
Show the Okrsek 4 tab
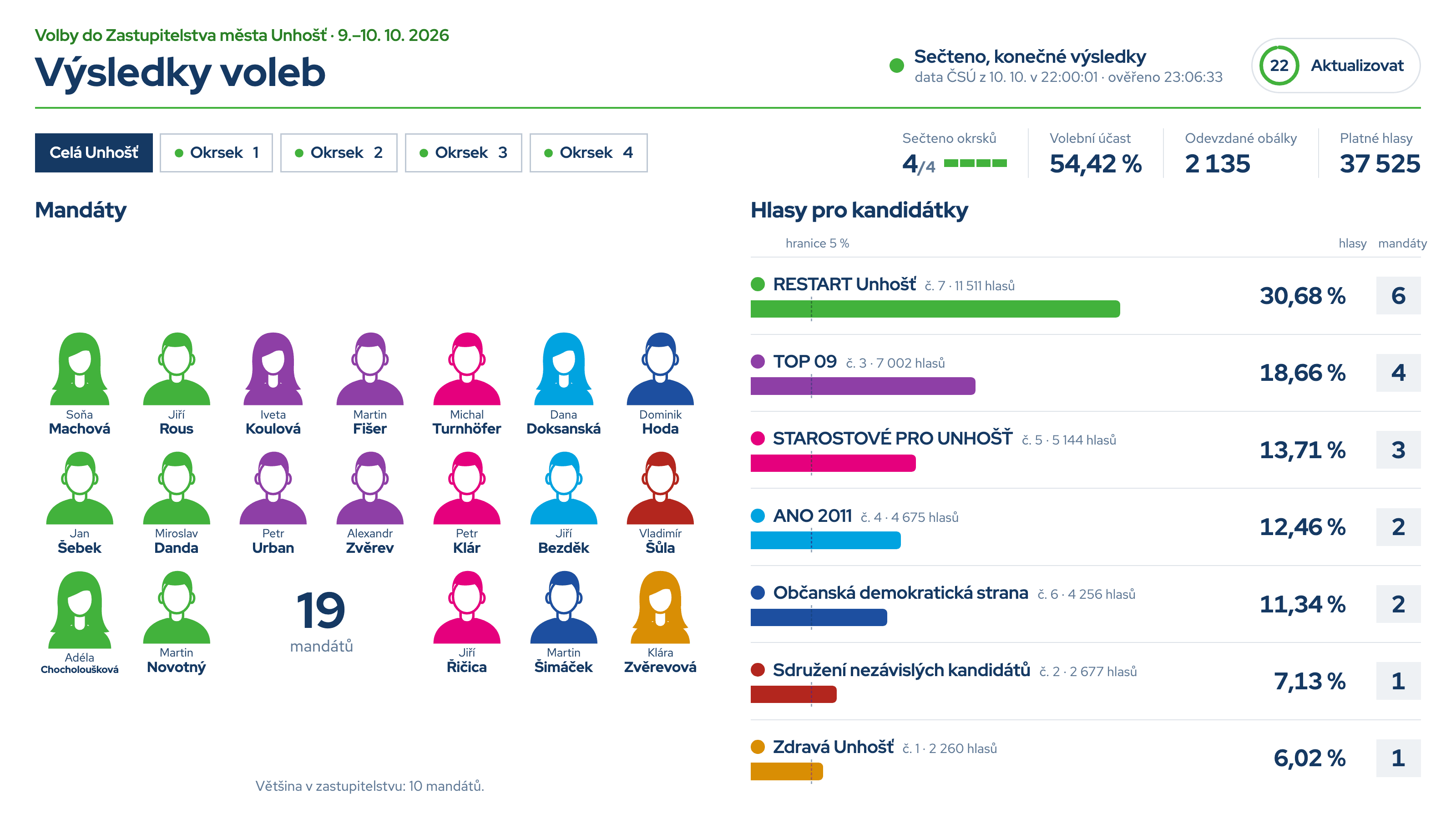[588, 152]
